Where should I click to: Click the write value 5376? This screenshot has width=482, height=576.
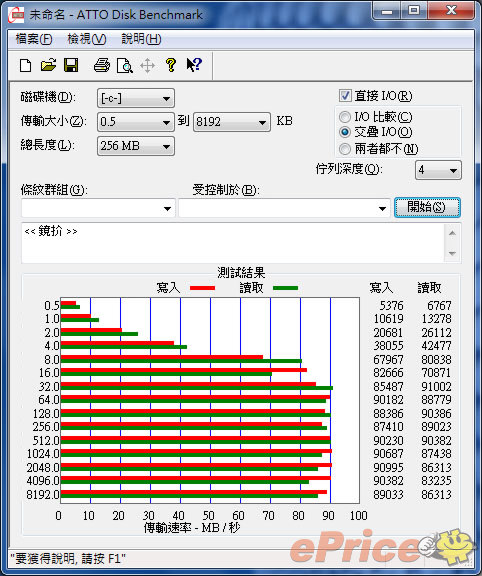391,306
